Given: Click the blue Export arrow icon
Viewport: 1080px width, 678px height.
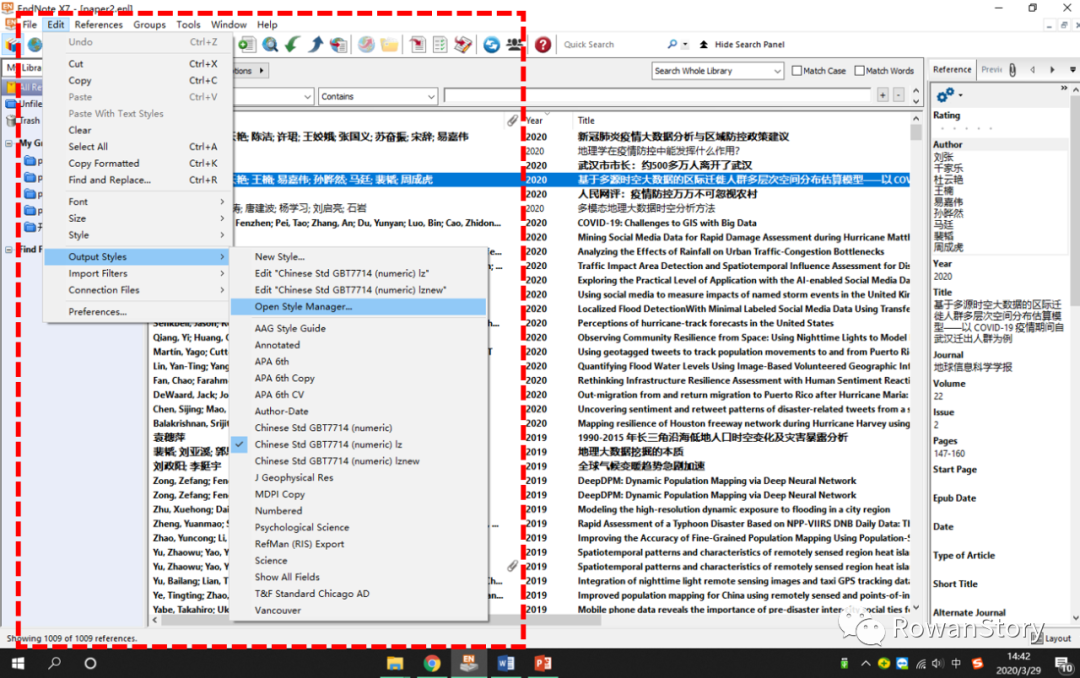Looking at the screenshot, I should pyautogui.click(x=315, y=45).
